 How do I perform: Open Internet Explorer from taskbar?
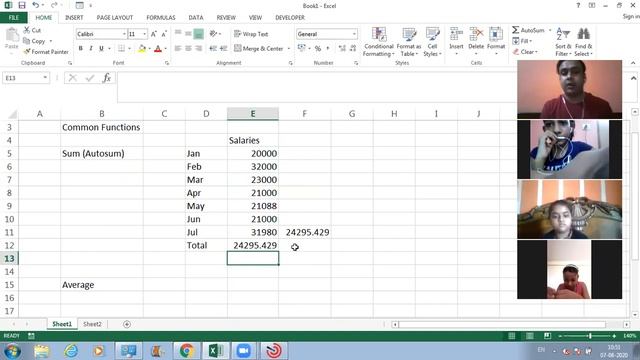pyautogui.click(x=71, y=351)
